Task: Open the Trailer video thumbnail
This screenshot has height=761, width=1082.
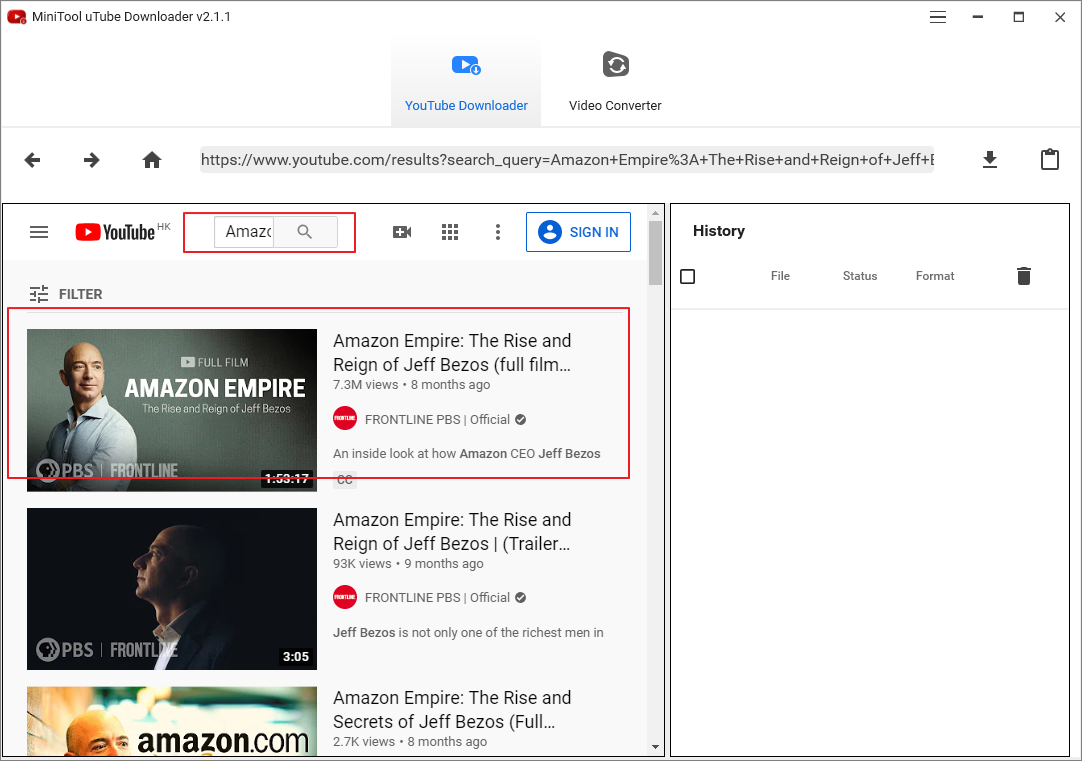Action: click(172, 589)
